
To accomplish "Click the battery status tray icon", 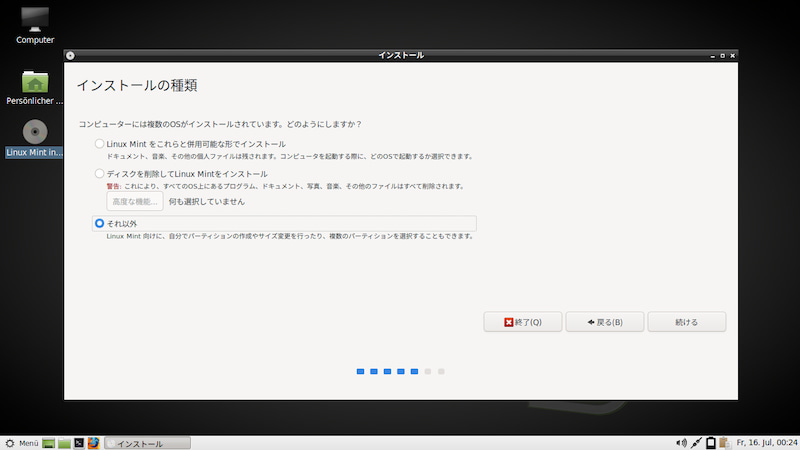I will pyautogui.click(x=711, y=443).
